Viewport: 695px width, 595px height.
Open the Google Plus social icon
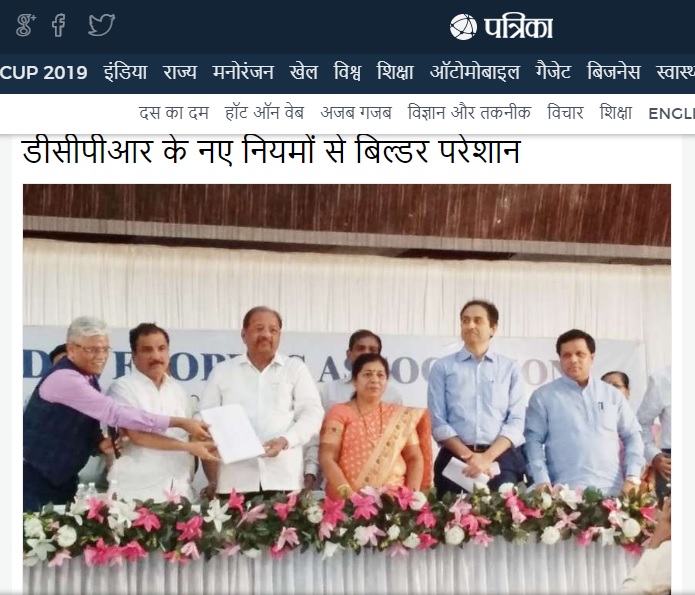(x=26, y=25)
